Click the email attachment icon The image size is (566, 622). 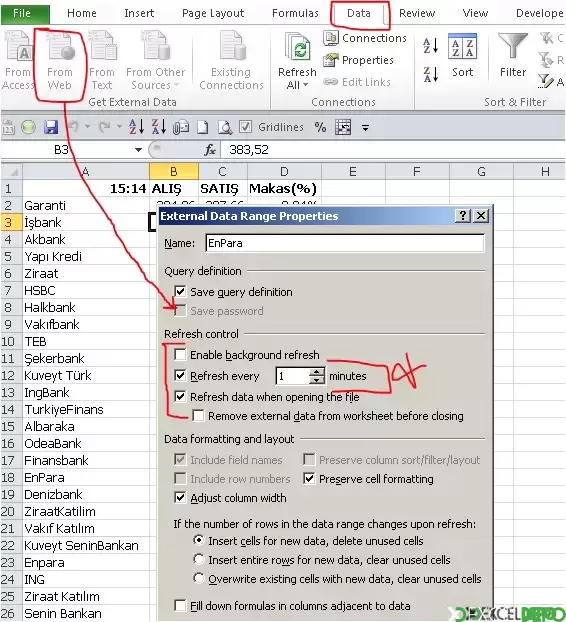click(181, 127)
